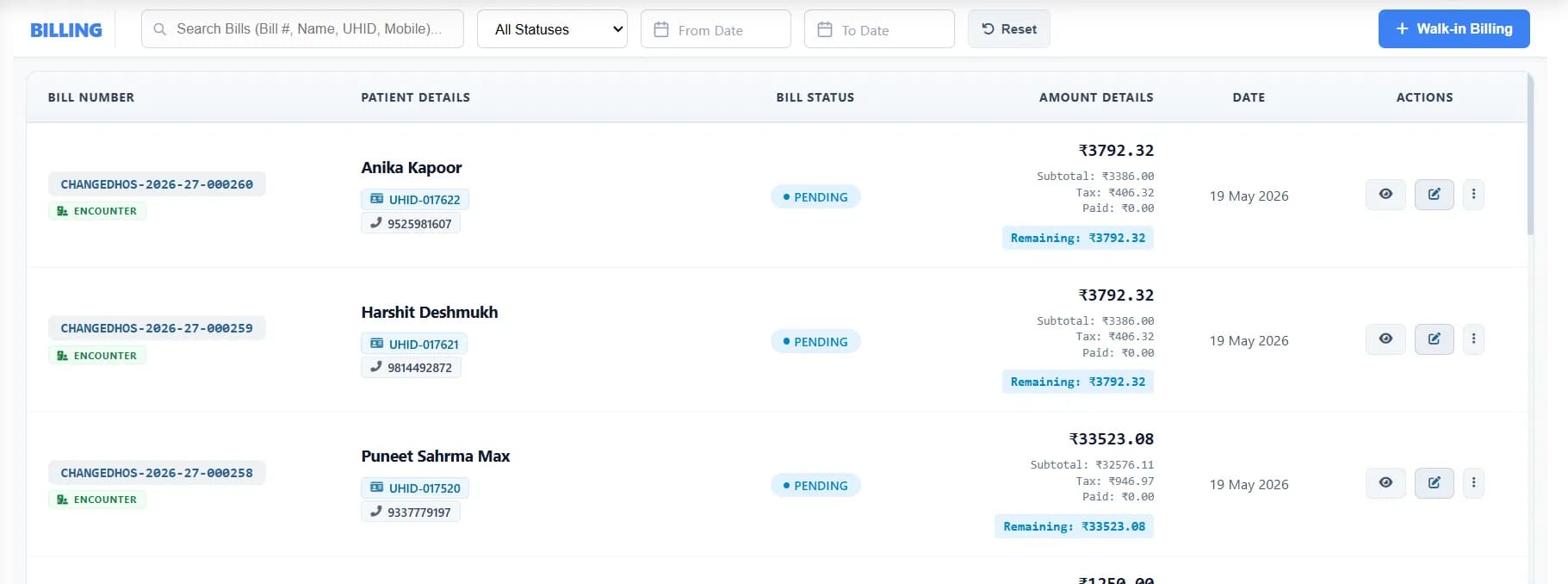Image resolution: width=1568 pixels, height=584 pixels.
Task: Click ENCOUNTER tag under bill 000260
Action: click(97, 211)
